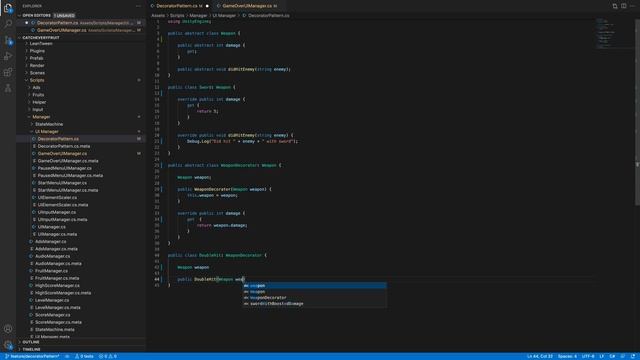This screenshot has height=360, width=640.
Task: Open the Explorer view in the activity bar
Action: (8, 7)
